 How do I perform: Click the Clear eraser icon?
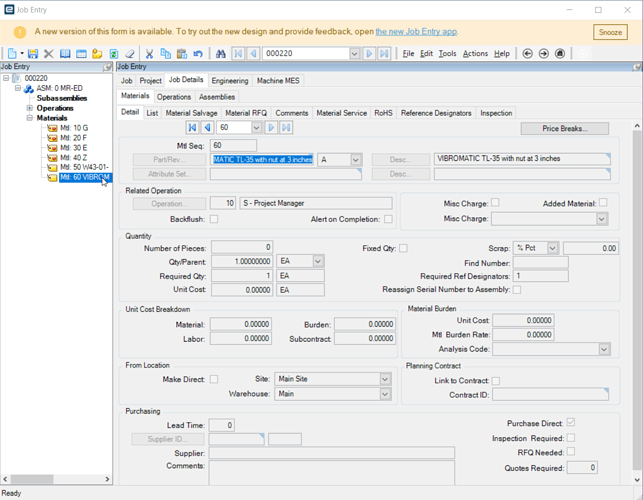coord(130,54)
